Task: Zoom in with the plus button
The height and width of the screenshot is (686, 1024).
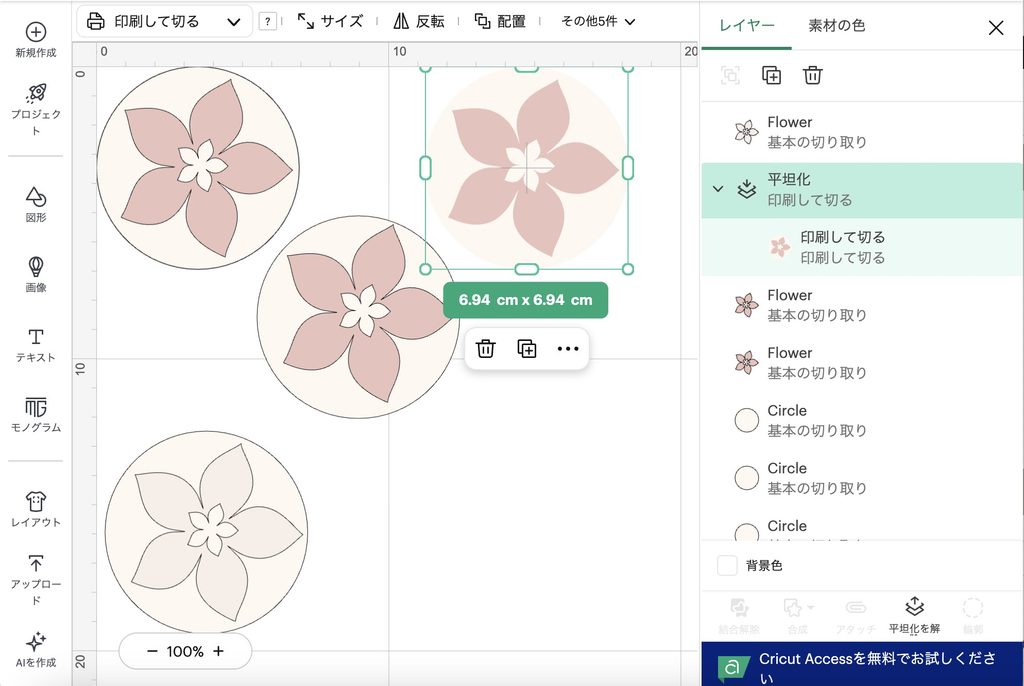Action: [218, 651]
